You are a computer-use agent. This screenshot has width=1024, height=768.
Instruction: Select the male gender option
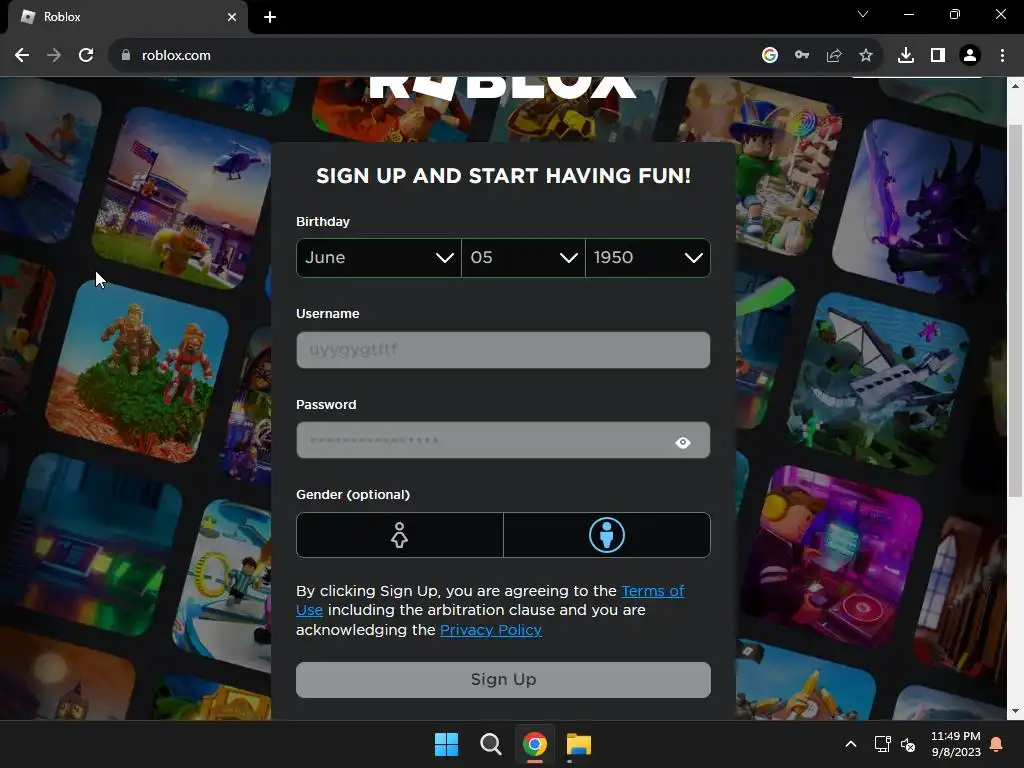607,535
